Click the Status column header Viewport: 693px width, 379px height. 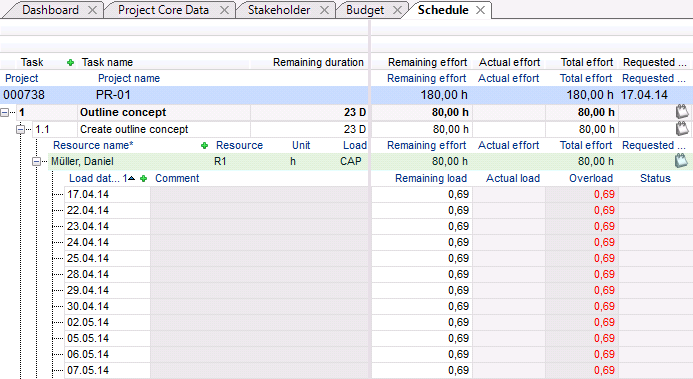(x=655, y=178)
